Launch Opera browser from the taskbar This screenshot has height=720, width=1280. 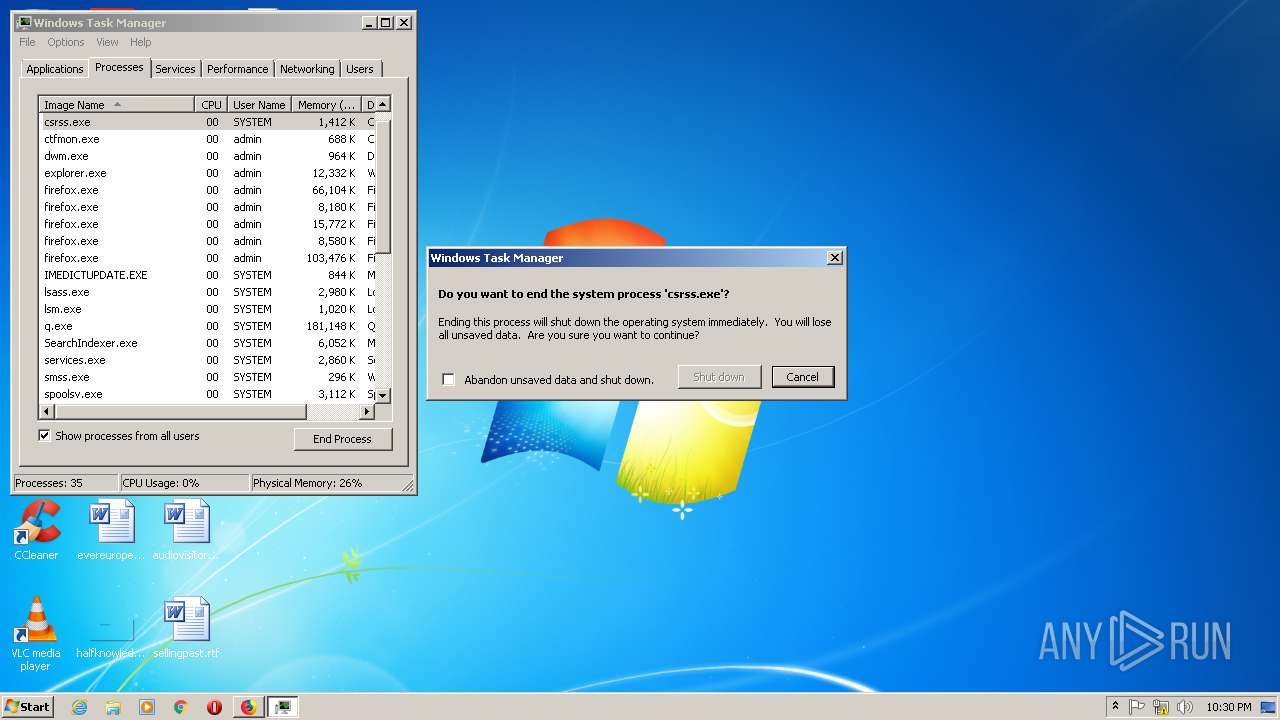(214, 707)
